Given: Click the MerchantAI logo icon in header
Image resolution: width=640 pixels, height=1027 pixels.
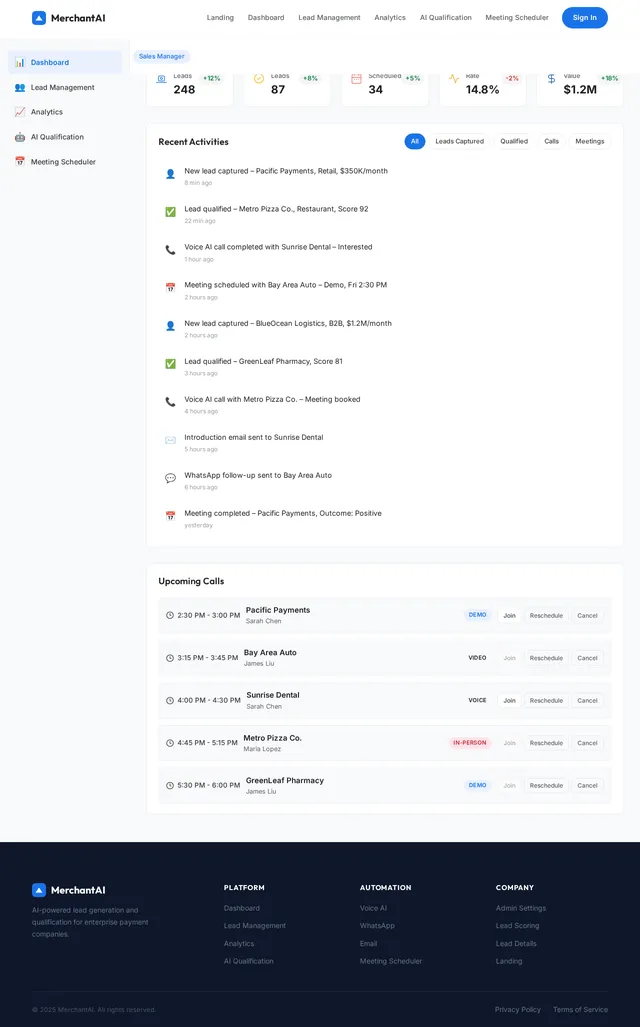Looking at the screenshot, I should point(39,18).
